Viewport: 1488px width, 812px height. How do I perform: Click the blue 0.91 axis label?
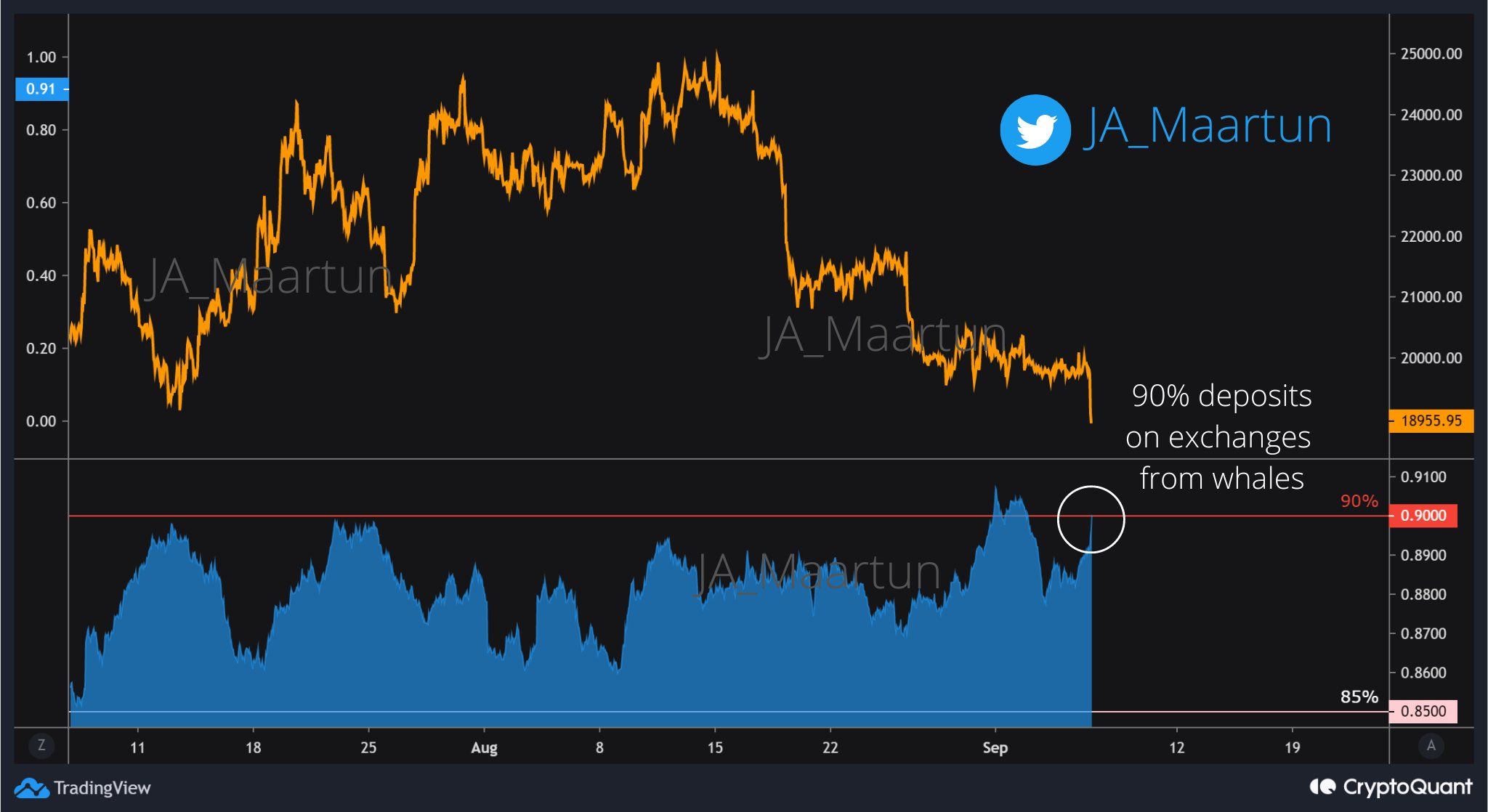pos(41,89)
